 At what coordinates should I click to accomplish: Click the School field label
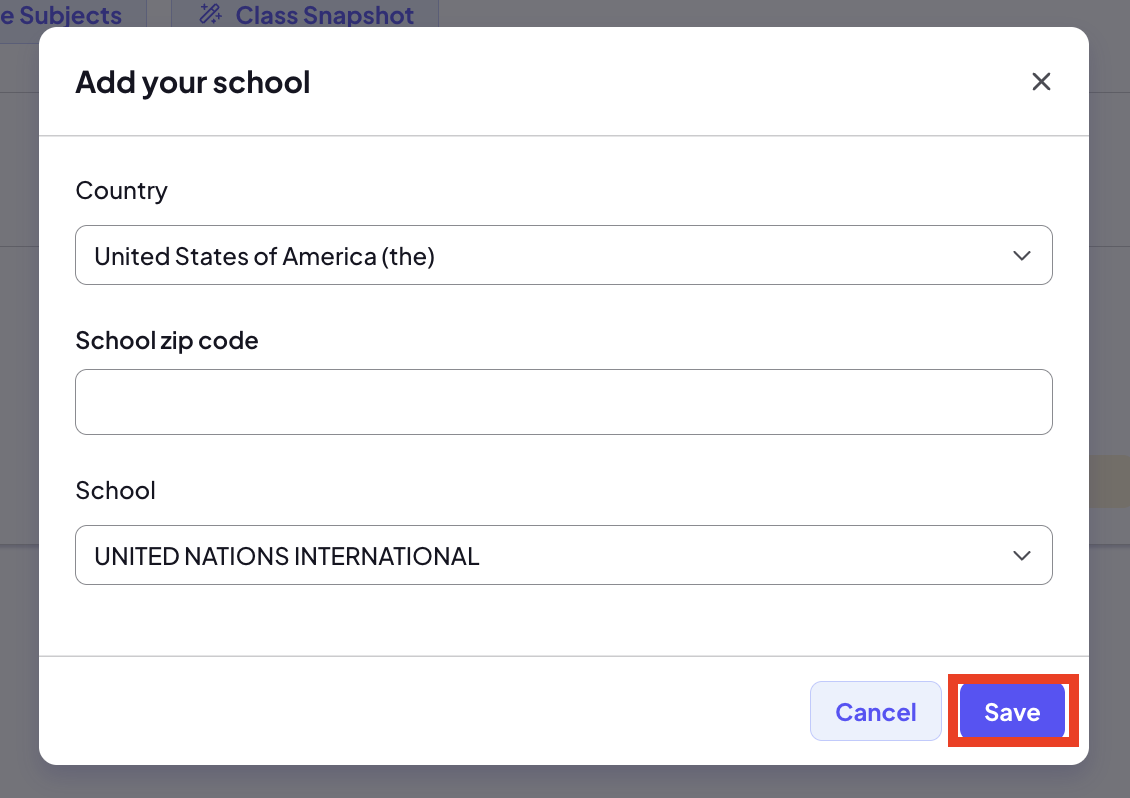point(115,490)
